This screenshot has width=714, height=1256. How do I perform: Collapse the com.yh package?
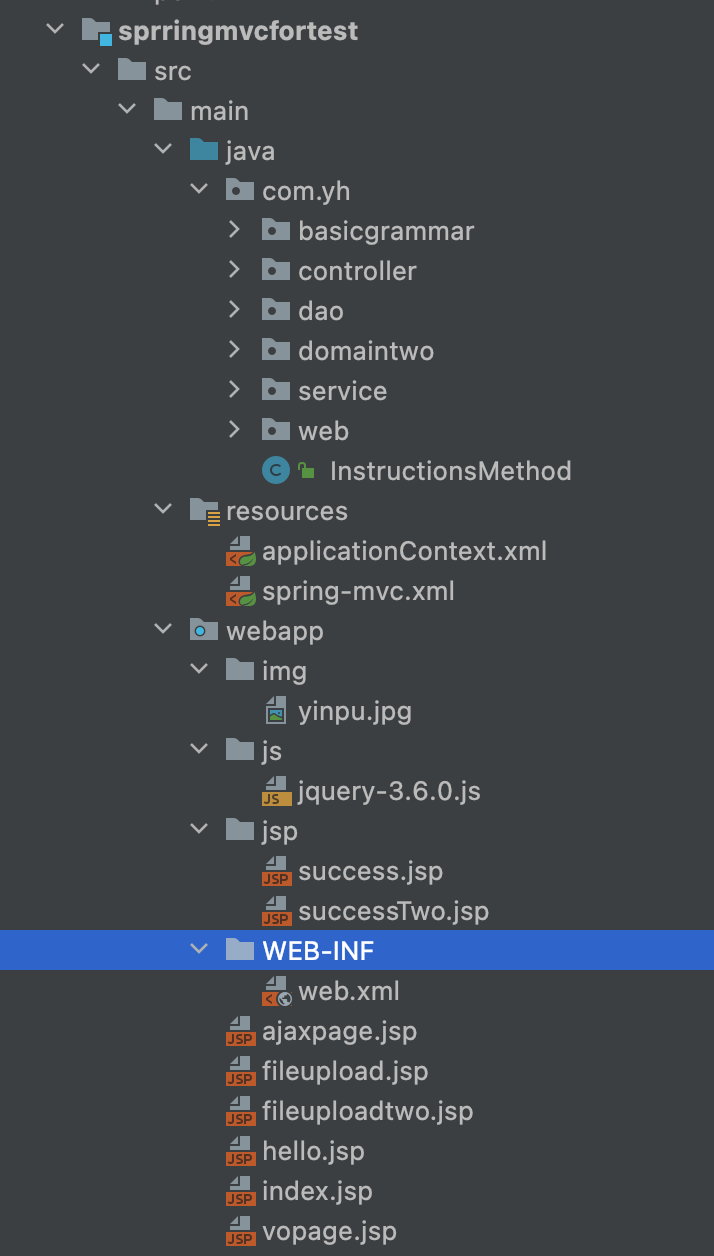pyautogui.click(x=199, y=190)
